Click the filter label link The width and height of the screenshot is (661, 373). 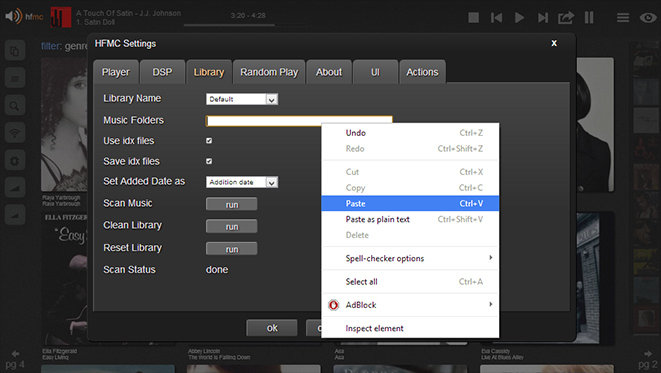[x=51, y=46]
